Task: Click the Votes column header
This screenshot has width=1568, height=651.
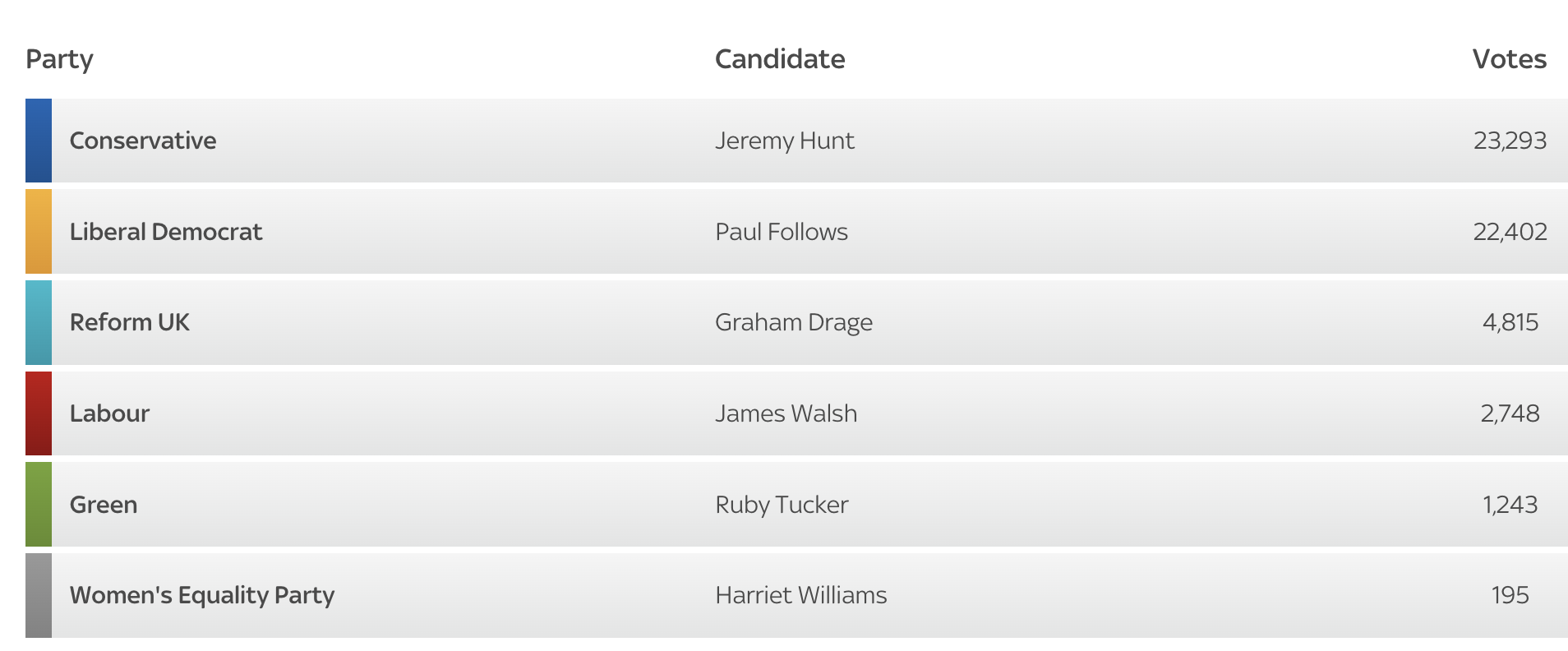Action: click(1509, 59)
